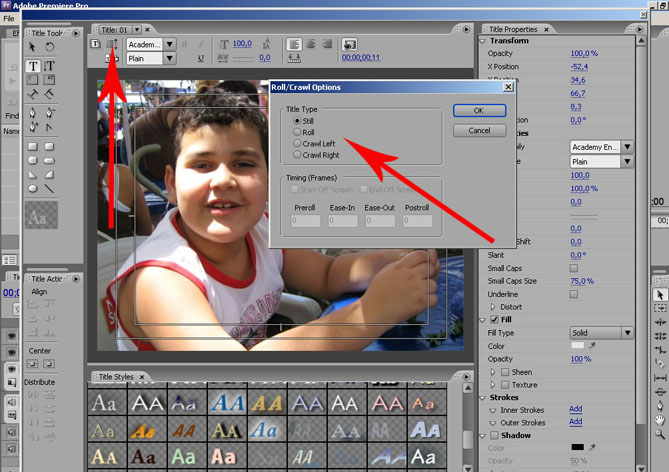
Task: Select the Roll radio button
Action: point(297,132)
